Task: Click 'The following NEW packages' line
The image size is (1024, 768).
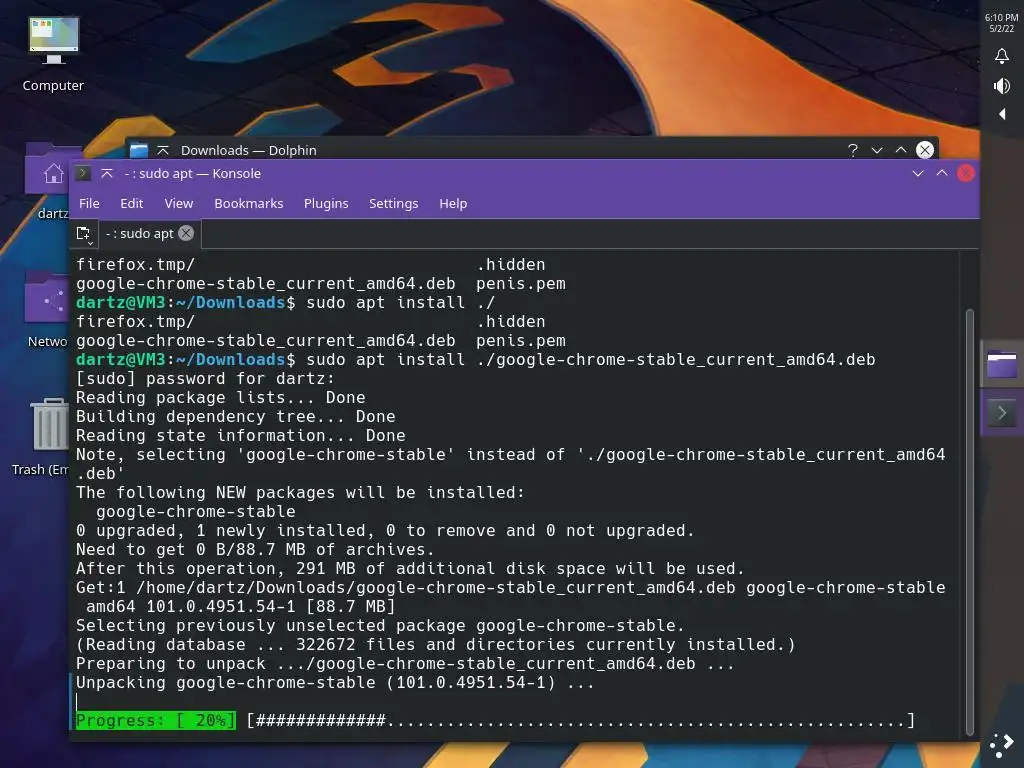Action: [x=300, y=492]
